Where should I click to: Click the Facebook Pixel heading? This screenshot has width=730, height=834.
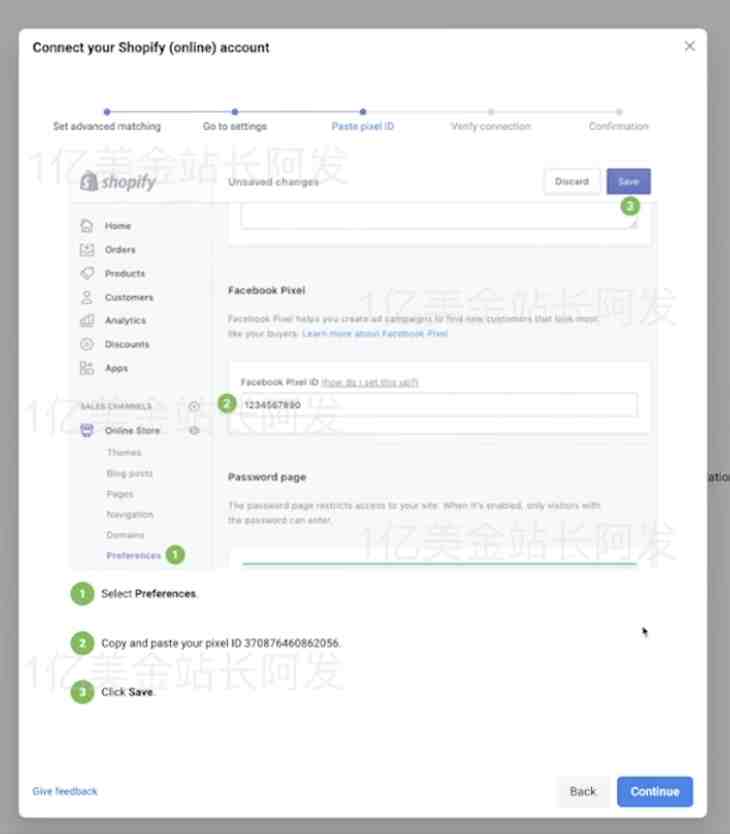(x=267, y=290)
